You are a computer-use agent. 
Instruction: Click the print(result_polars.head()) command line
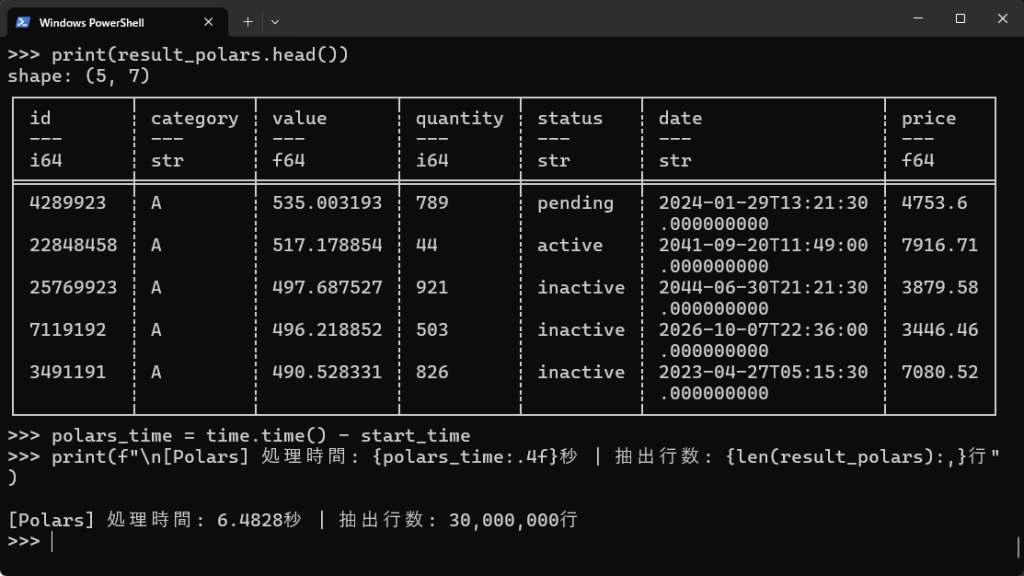pos(200,54)
